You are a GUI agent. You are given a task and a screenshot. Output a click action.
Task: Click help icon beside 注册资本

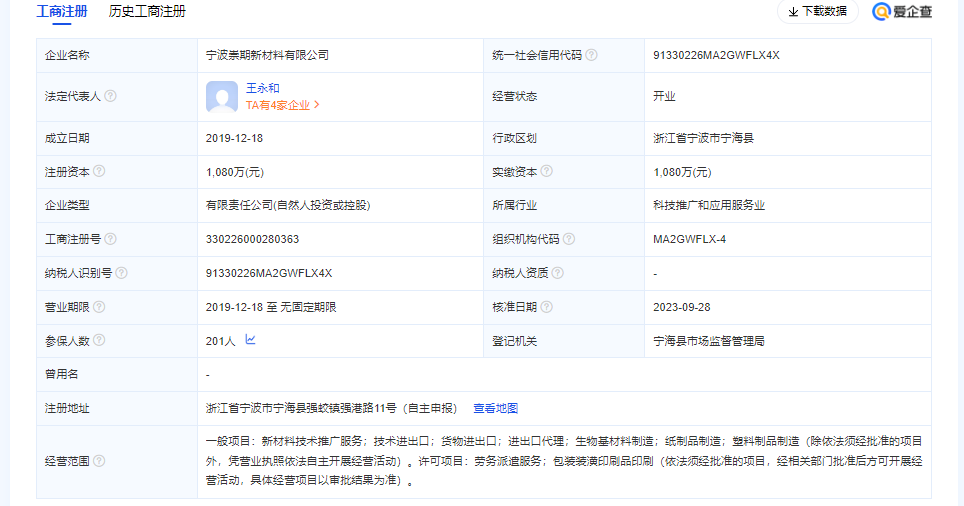tap(99, 171)
